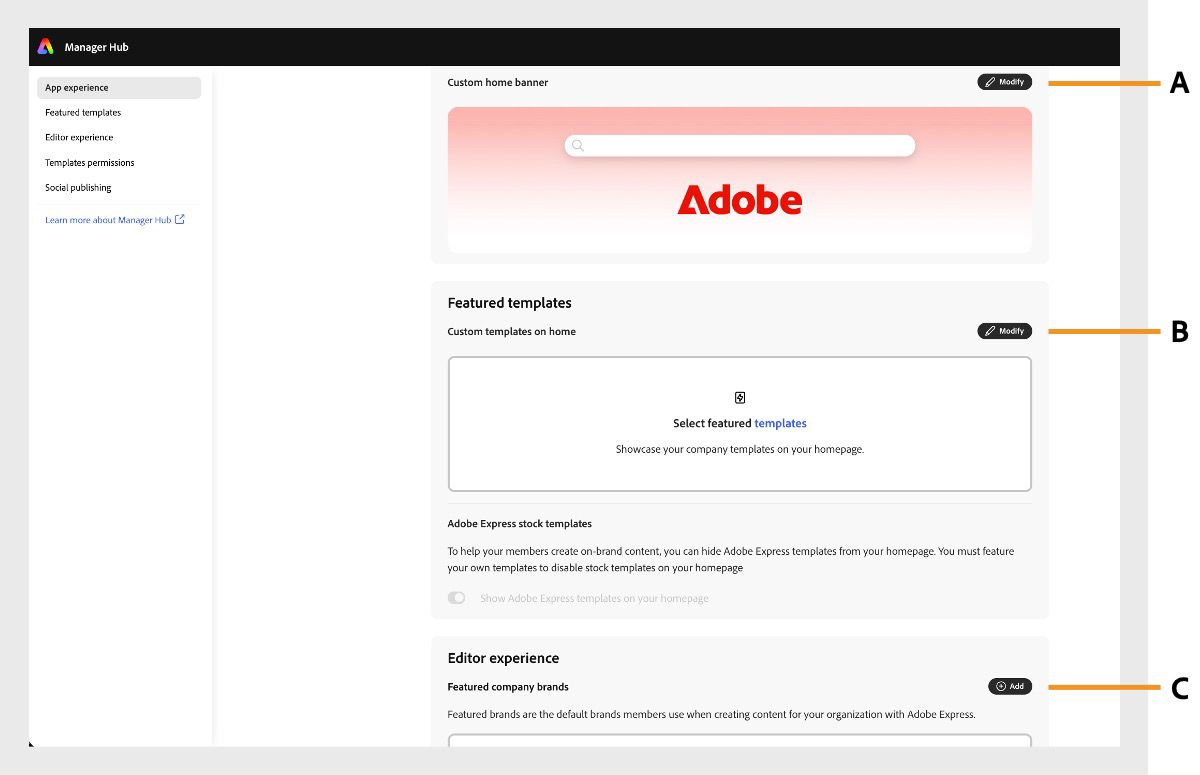Modify Custom templates on home
Image resolution: width=1200 pixels, height=775 pixels.
point(1005,331)
